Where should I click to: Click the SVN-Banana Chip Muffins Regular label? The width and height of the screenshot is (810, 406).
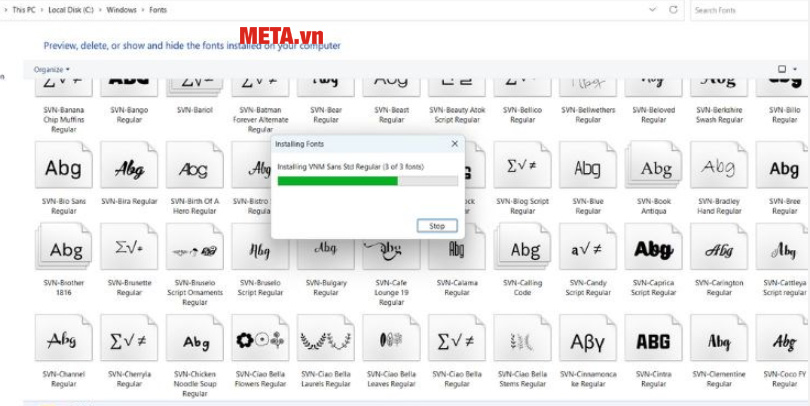64,120
